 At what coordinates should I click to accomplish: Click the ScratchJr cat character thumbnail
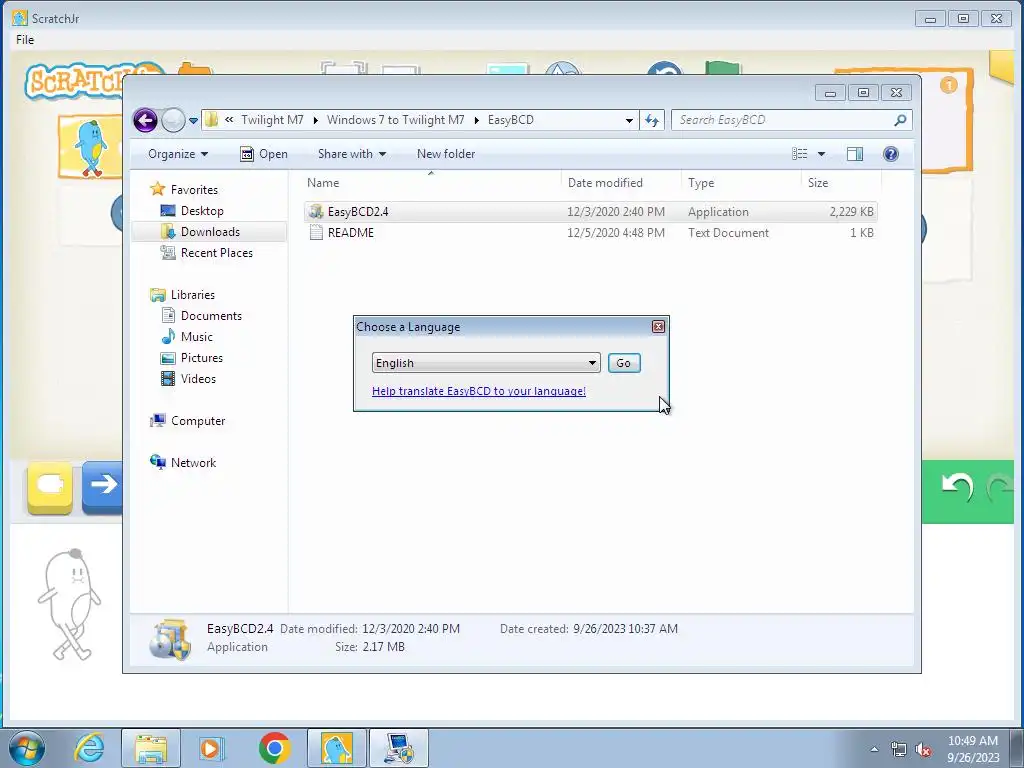coord(89,147)
